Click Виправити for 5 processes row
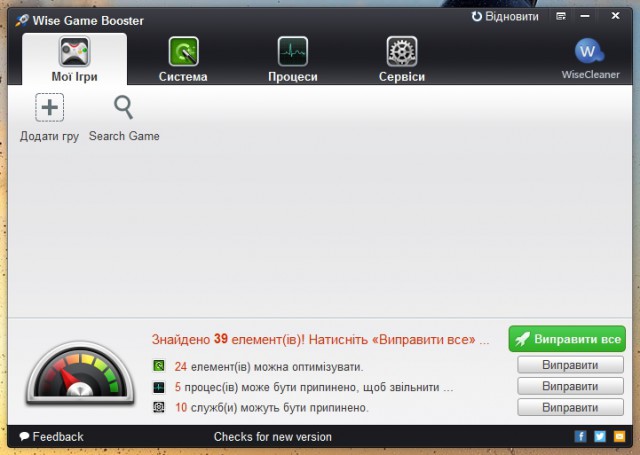The width and height of the screenshot is (640, 455). click(570, 386)
